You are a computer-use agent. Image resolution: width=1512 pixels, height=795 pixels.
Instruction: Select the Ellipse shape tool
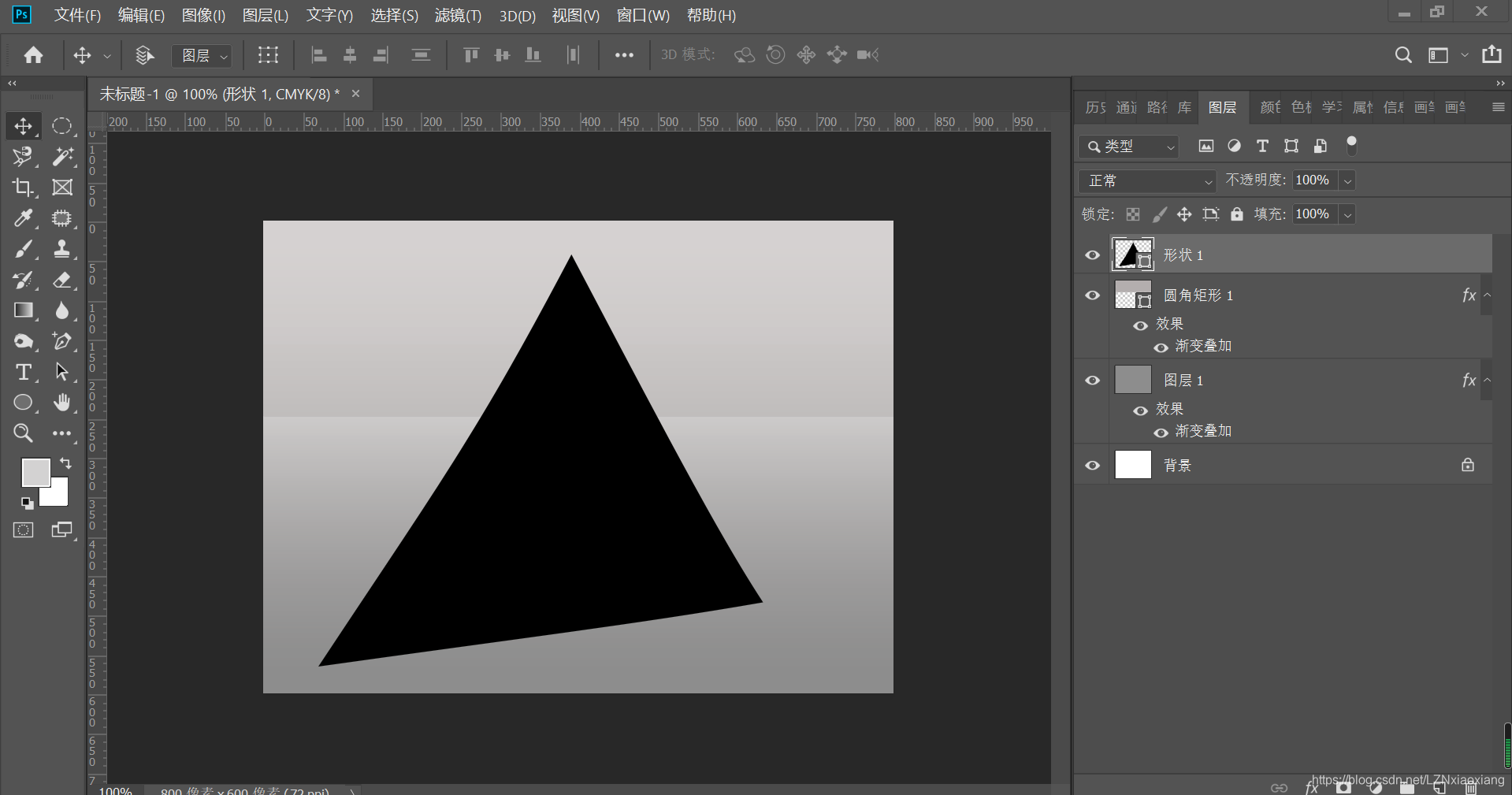pyautogui.click(x=23, y=403)
